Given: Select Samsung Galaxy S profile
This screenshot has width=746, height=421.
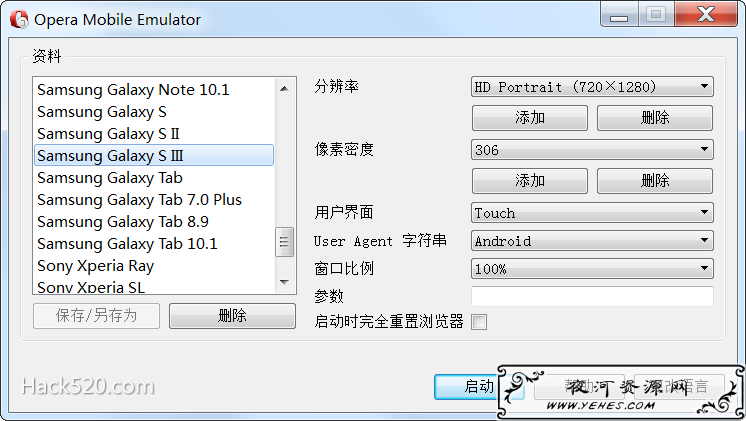Looking at the screenshot, I should 154,112.
